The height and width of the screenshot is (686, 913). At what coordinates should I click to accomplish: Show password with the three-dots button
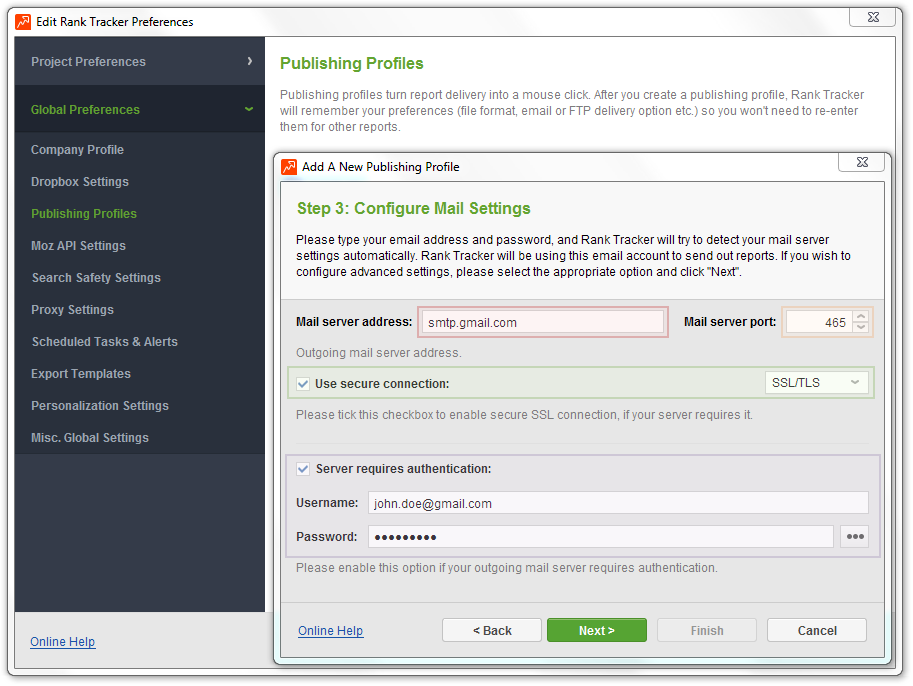click(x=855, y=536)
